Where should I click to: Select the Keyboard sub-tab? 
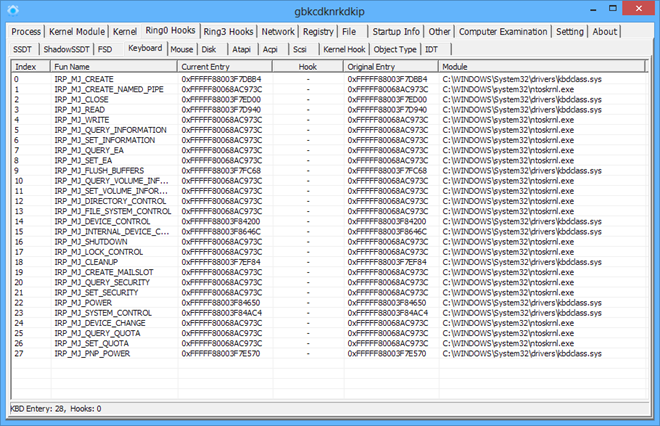145,48
